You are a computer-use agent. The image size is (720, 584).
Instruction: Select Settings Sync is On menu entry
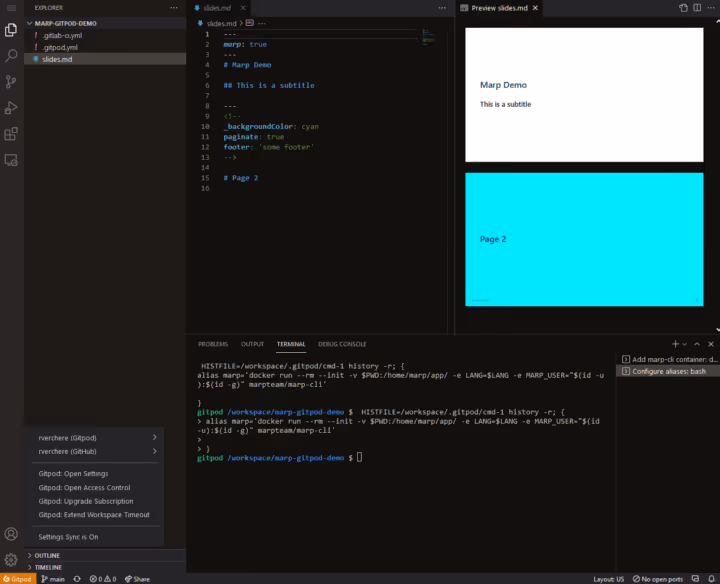[68, 537]
